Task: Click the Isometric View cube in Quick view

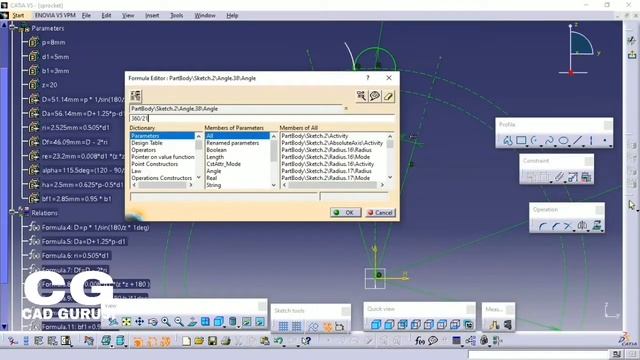Action: pos(376,324)
